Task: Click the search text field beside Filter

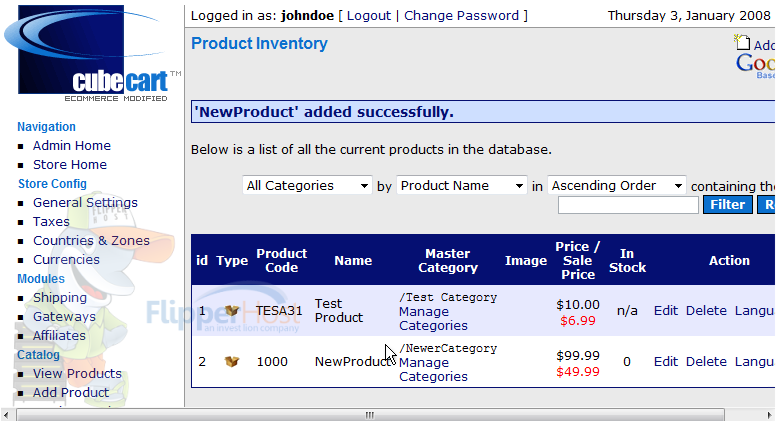Action: [x=628, y=205]
